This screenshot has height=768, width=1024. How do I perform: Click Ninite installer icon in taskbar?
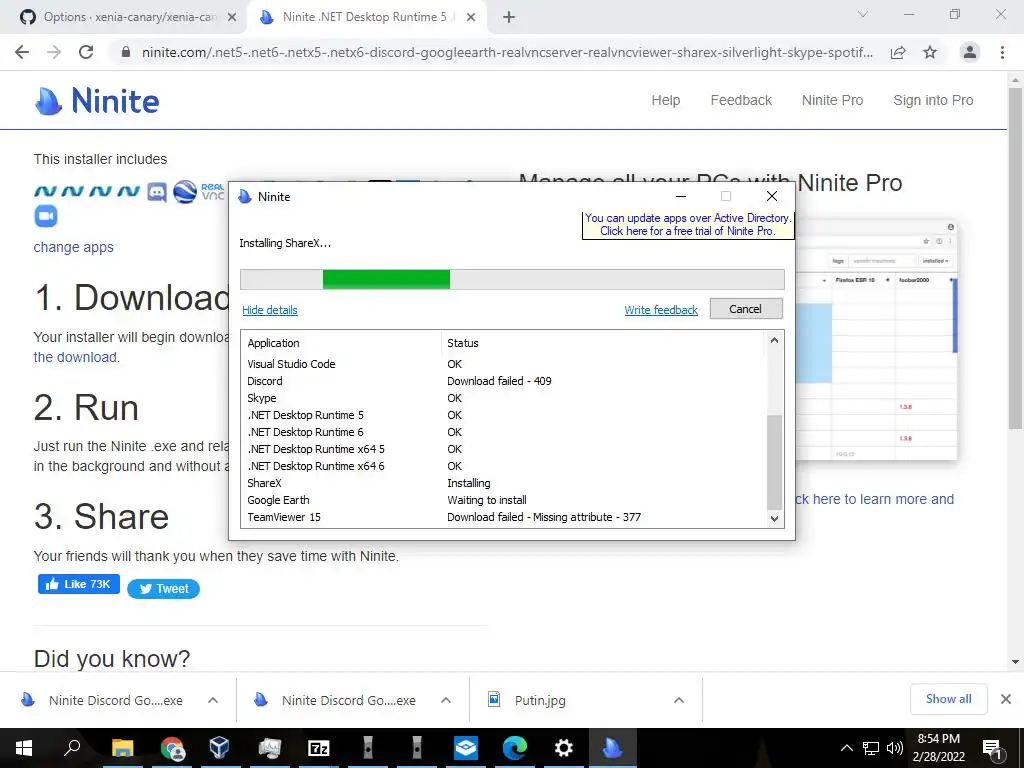613,748
